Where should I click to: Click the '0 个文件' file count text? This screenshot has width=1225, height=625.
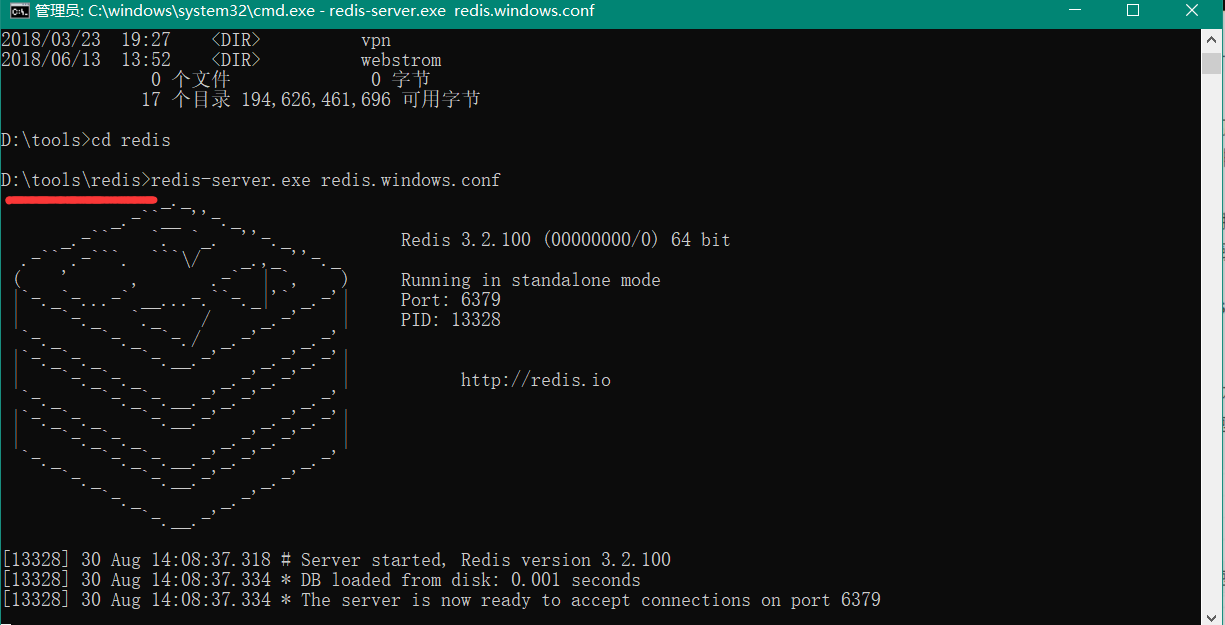[191, 80]
